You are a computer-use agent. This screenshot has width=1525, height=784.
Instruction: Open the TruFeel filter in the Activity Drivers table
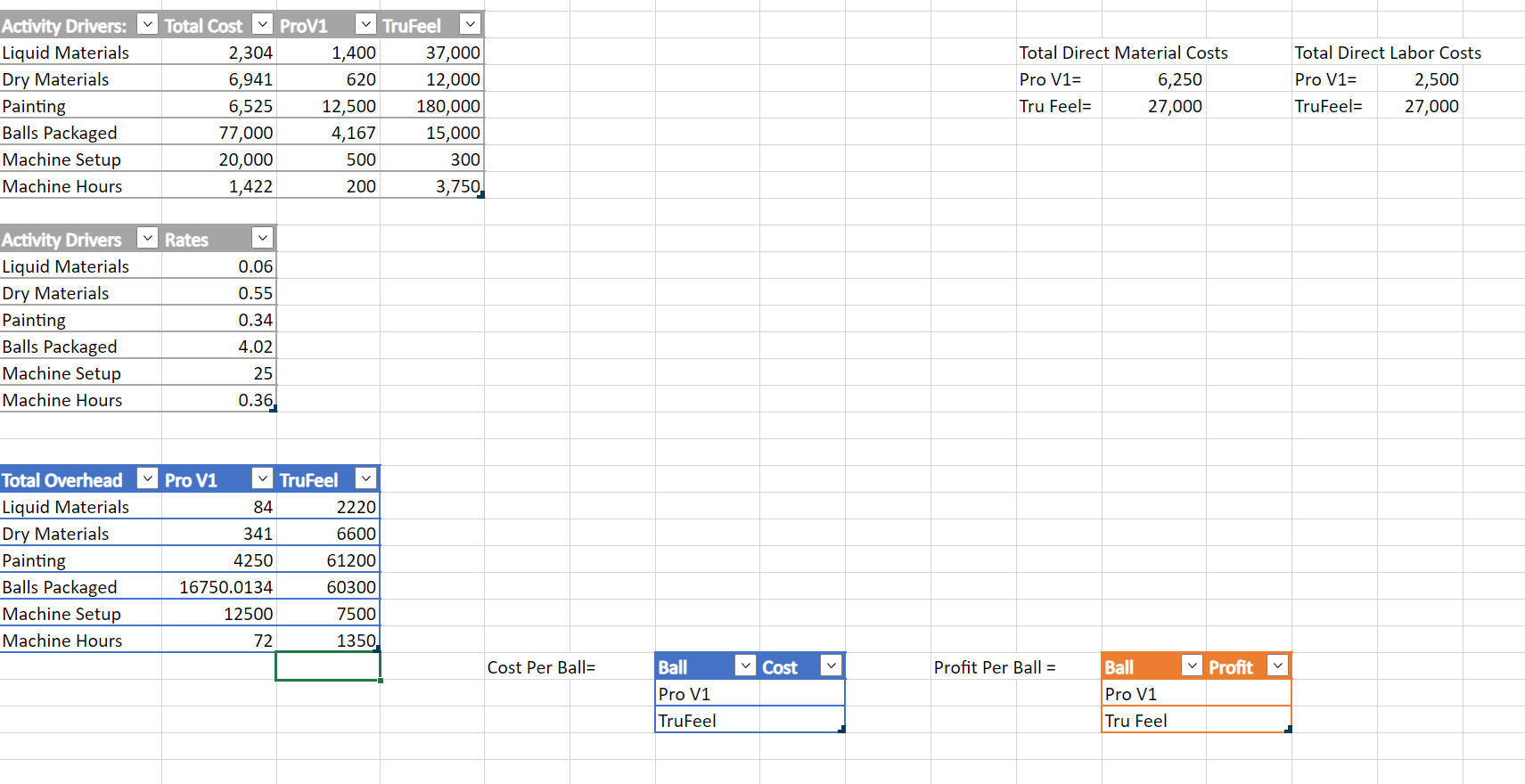(x=470, y=25)
